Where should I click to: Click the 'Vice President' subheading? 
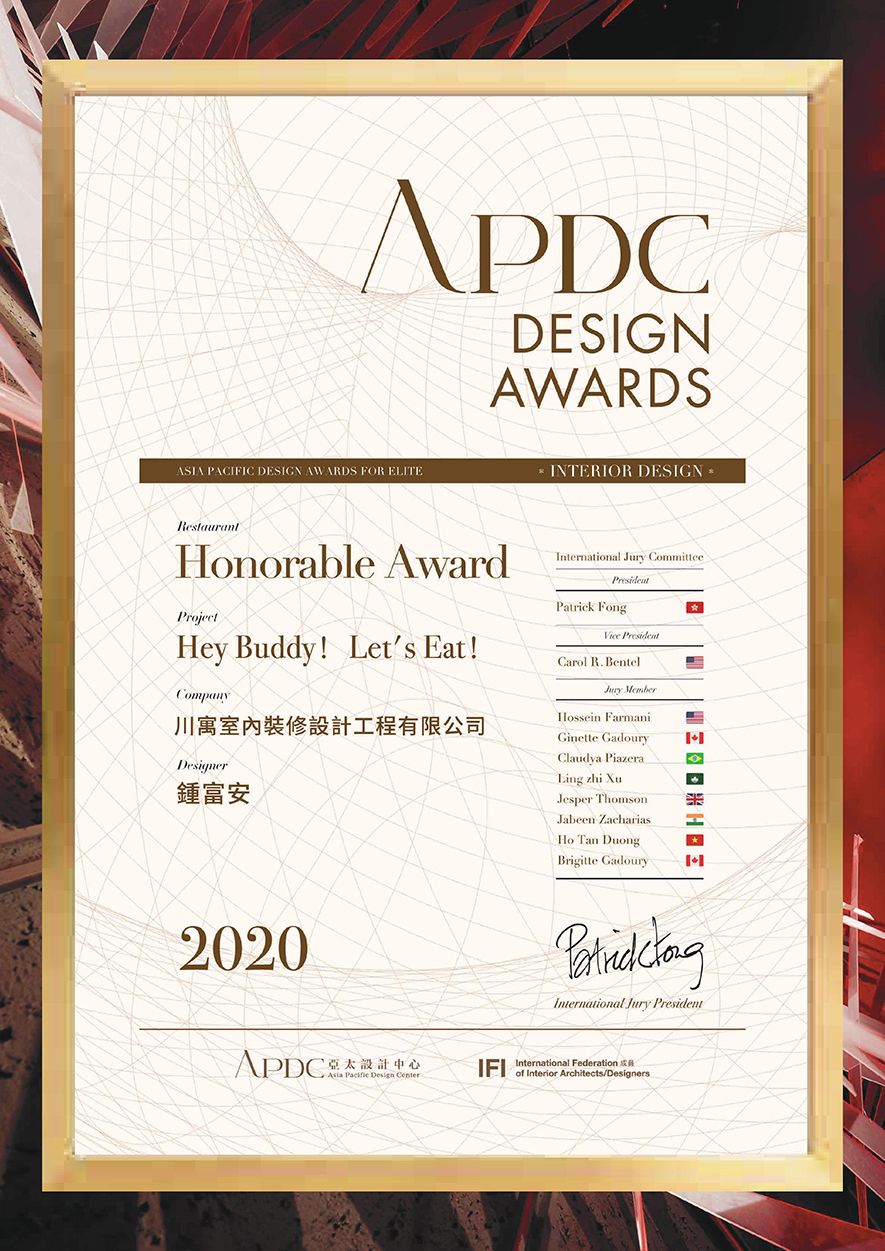[631, 635]
